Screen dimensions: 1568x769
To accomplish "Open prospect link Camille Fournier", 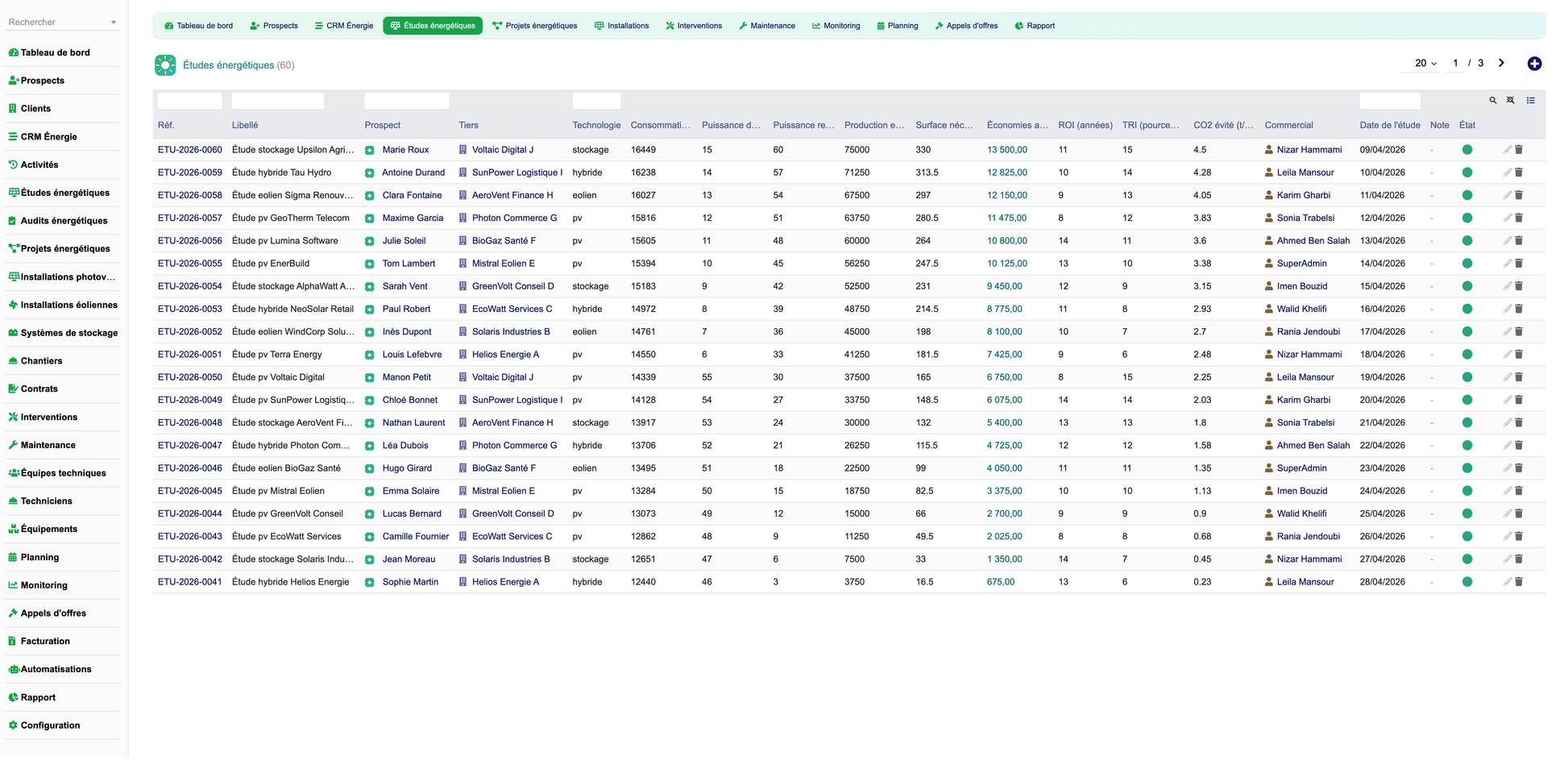I will [x=416, y=537].
